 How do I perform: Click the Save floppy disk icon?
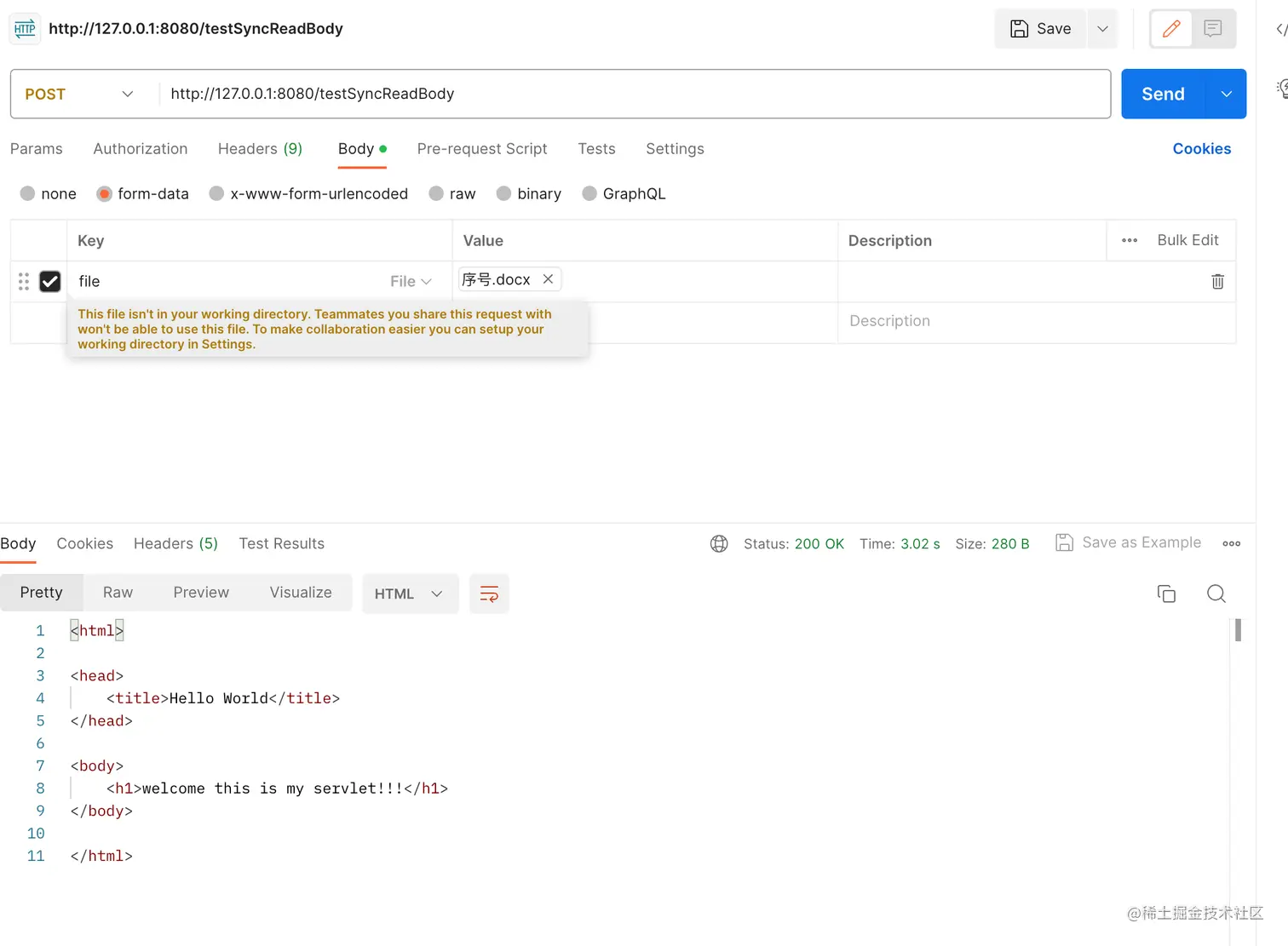(1019, 29)
